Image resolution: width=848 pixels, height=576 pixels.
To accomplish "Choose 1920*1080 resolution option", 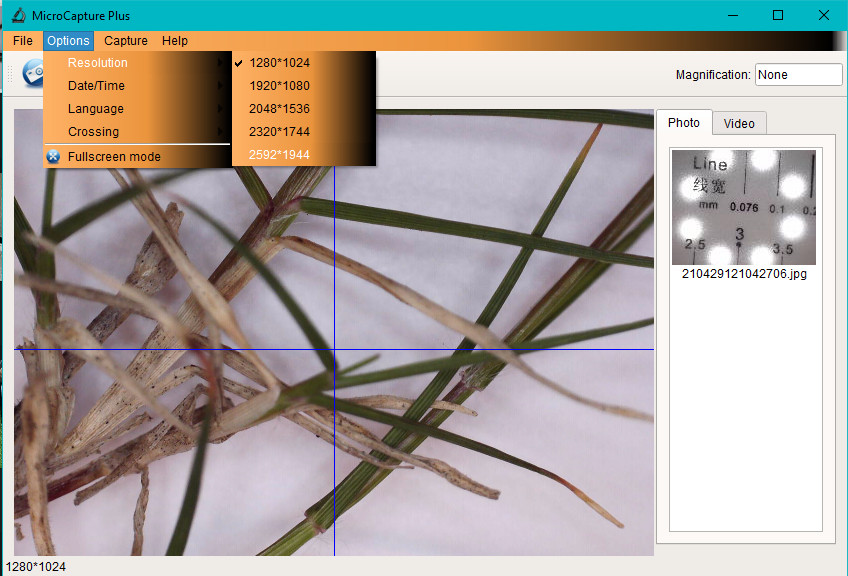I will pos(279,85).
